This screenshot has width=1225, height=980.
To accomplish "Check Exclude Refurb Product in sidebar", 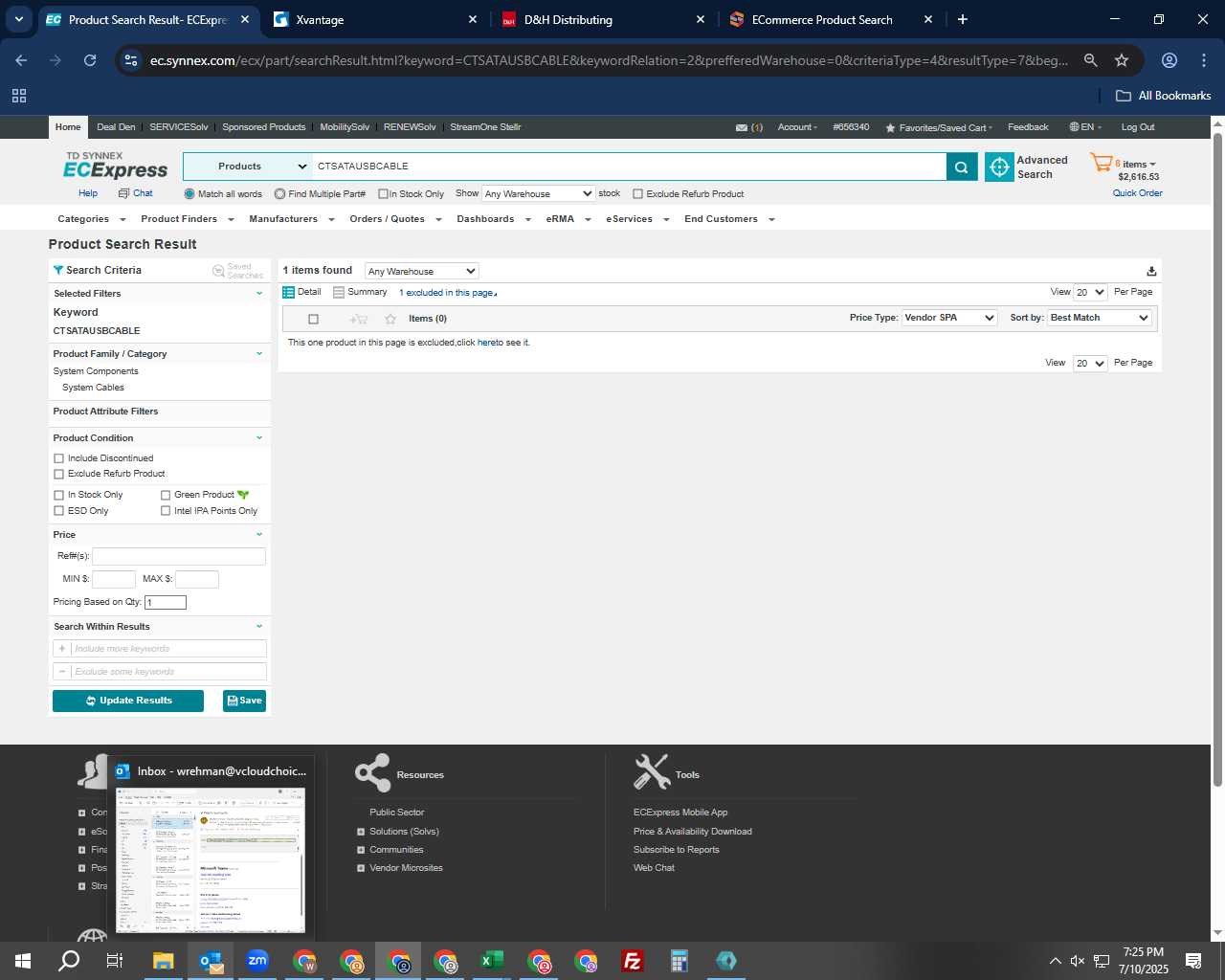I will tap(59, 474).
